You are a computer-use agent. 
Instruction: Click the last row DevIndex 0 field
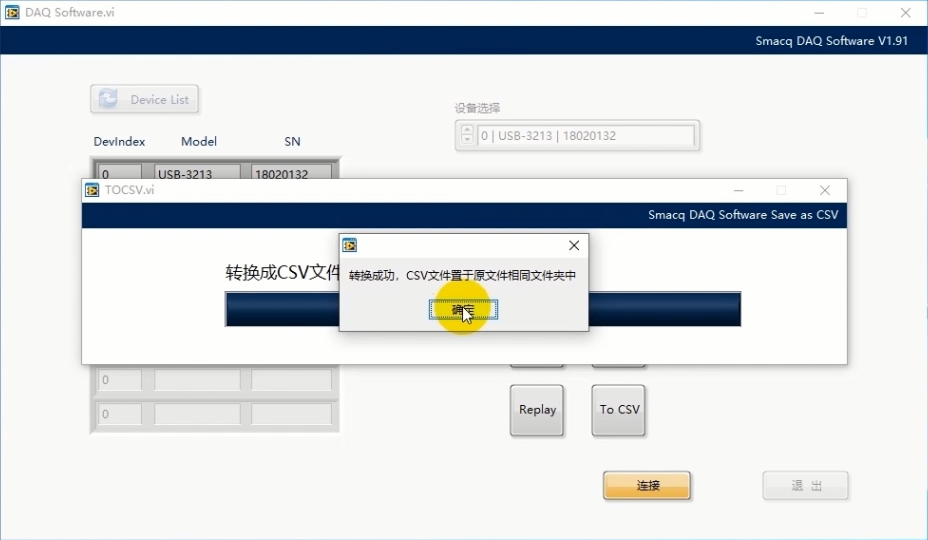pyautogui.click(x=120, y=414)
